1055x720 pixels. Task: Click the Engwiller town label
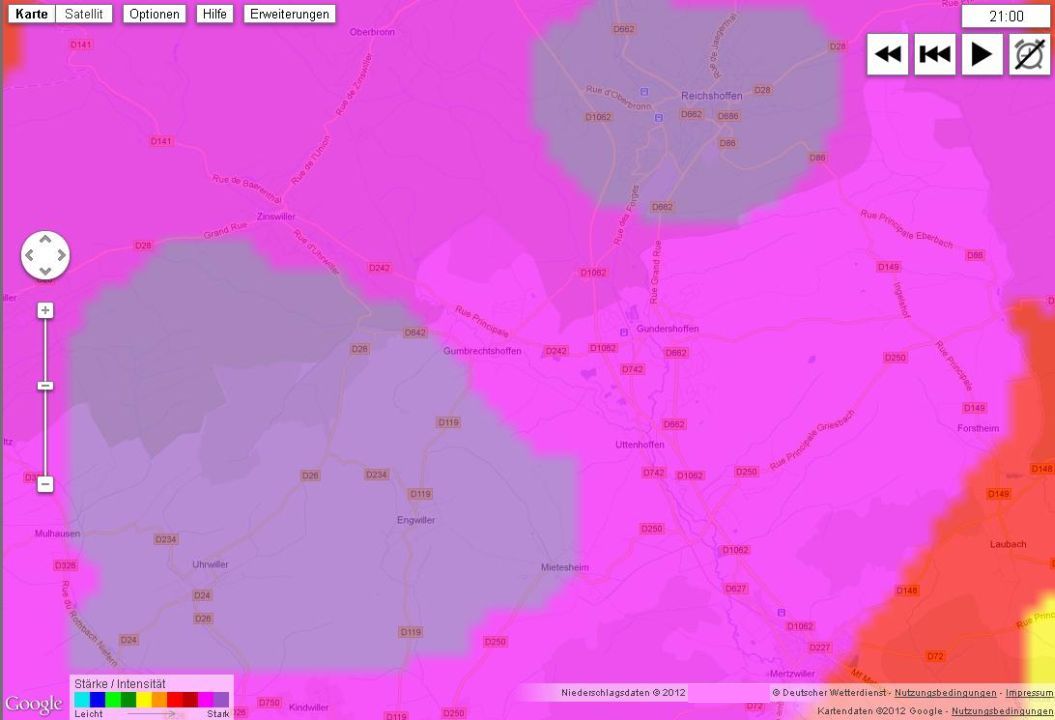(416, 519)
